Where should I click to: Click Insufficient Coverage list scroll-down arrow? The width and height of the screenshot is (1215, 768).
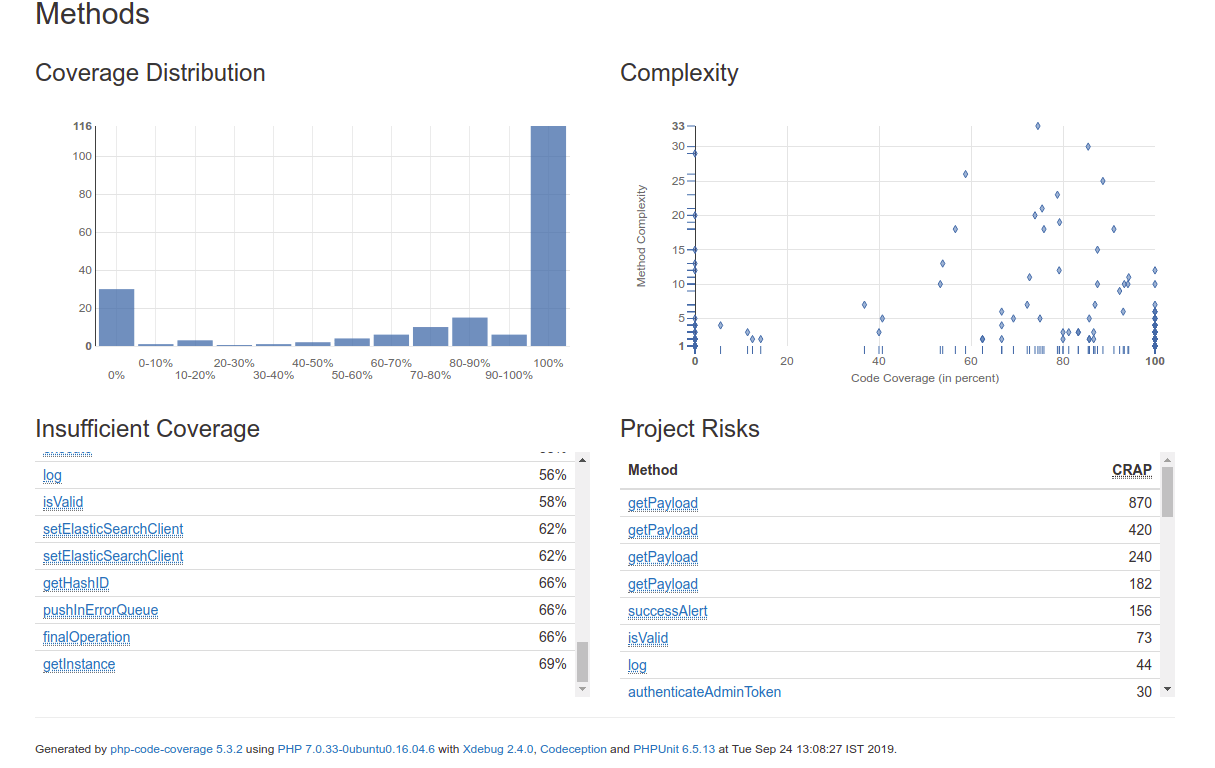pyautogui.click(x=583, y=689)
